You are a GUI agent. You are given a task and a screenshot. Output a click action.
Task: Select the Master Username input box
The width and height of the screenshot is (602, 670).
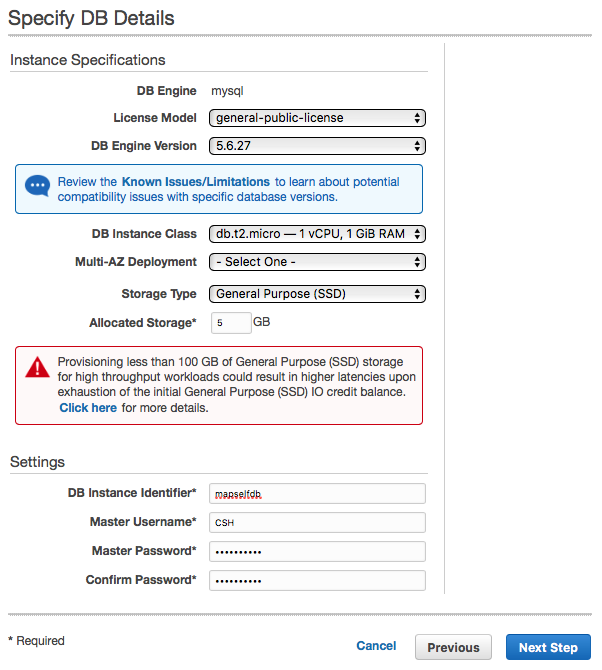317,522
